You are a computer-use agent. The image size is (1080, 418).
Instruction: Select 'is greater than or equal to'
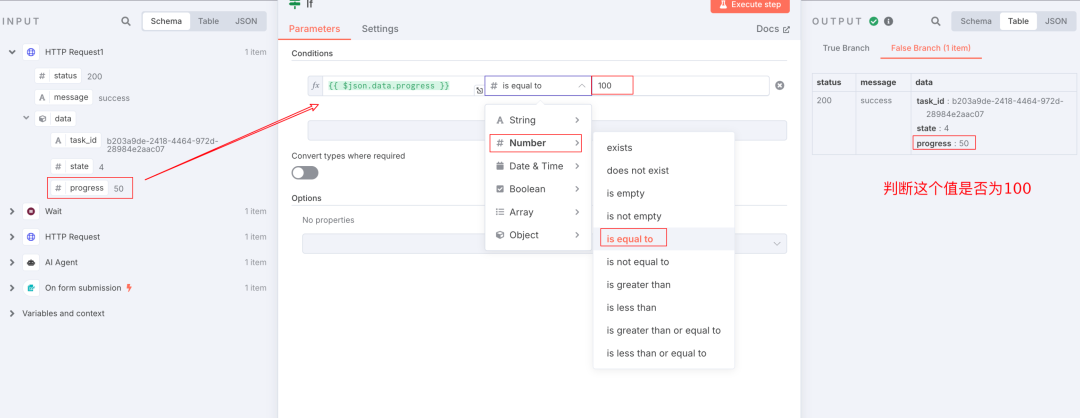664,331
